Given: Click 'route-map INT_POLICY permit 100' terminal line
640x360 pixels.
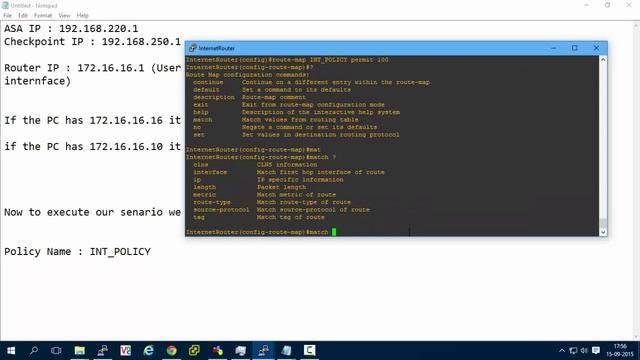Looking at the screenshot, I should click(x=329, y=60).
